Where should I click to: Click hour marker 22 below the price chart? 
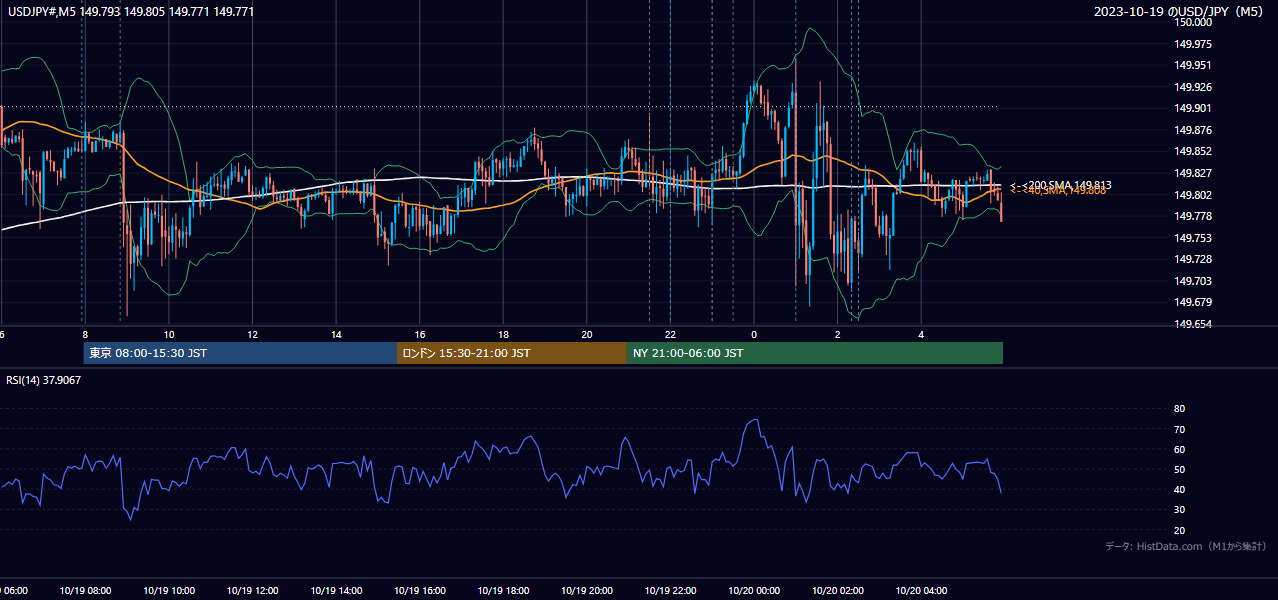(x=670, y=334)
